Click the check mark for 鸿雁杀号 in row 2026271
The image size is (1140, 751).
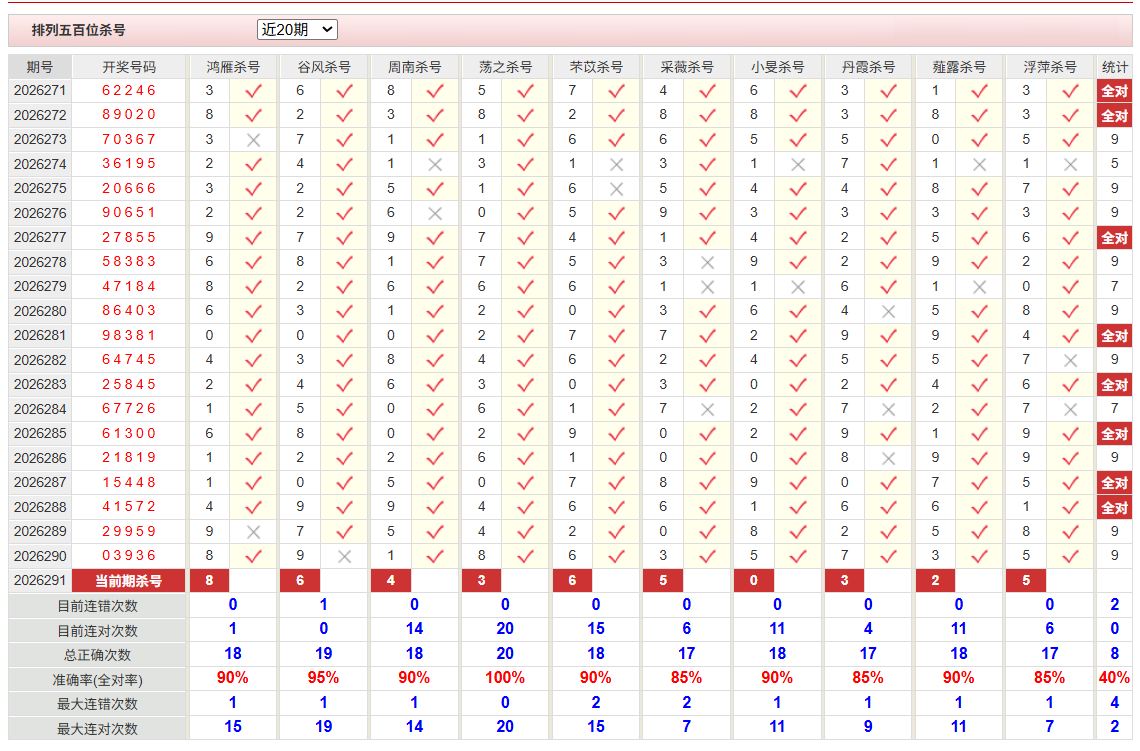(x=253, y=91)
